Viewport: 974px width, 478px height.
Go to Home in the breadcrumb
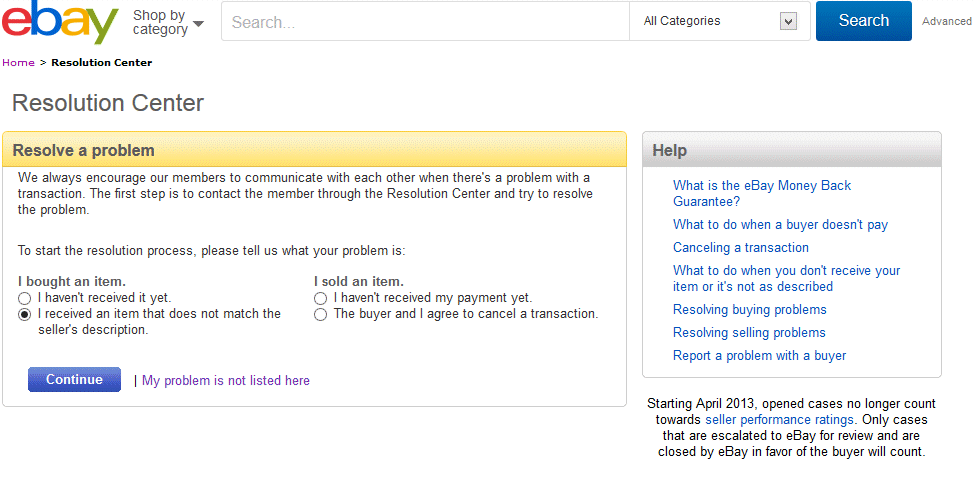coord(18,63)
